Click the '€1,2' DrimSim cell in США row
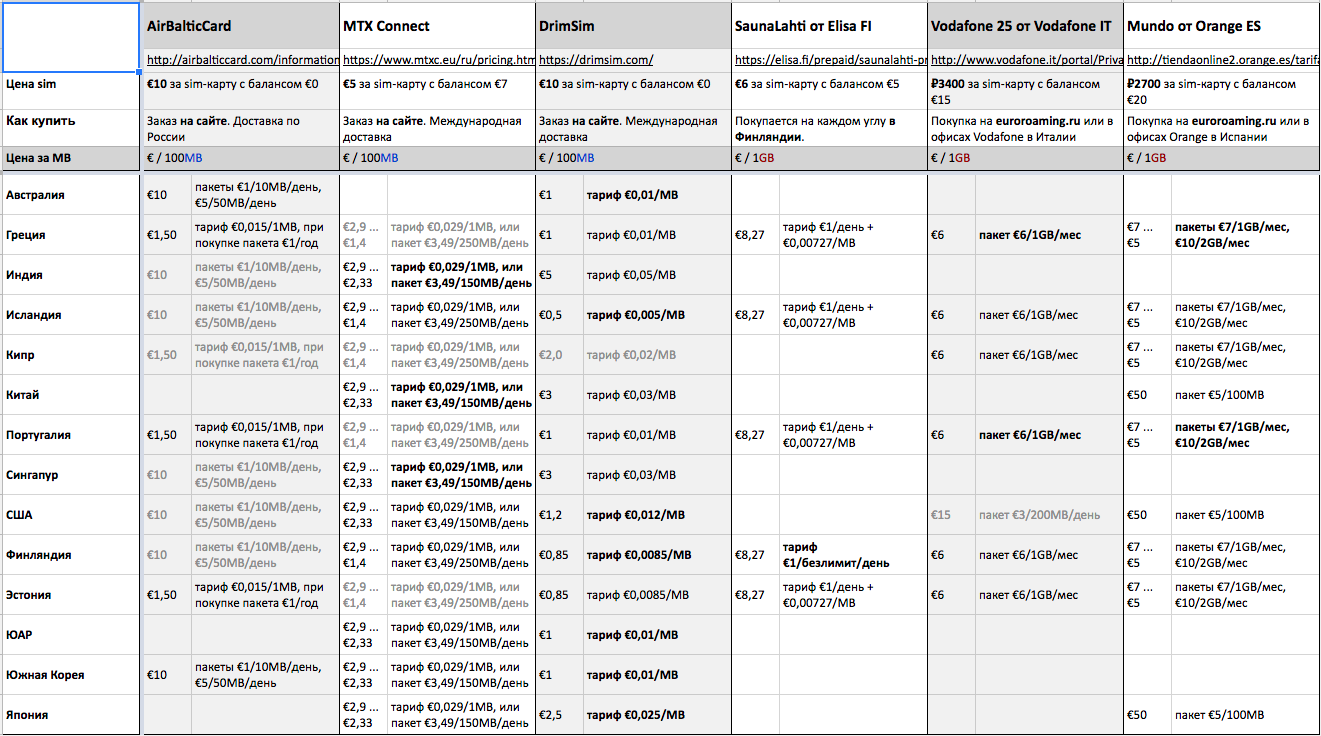The height and width of the screenshot is (736, 1321). point(560,515)
